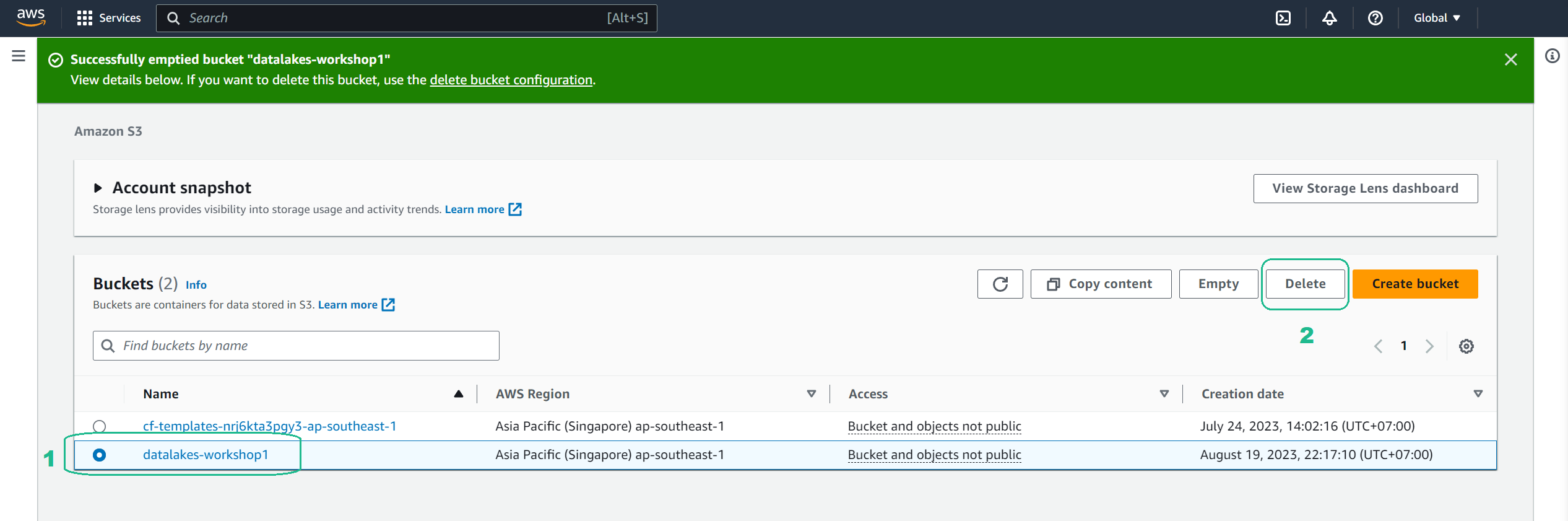The image size is (1568, 521).
Task: Click the Access column header
Action: click(x=868, y=394)
